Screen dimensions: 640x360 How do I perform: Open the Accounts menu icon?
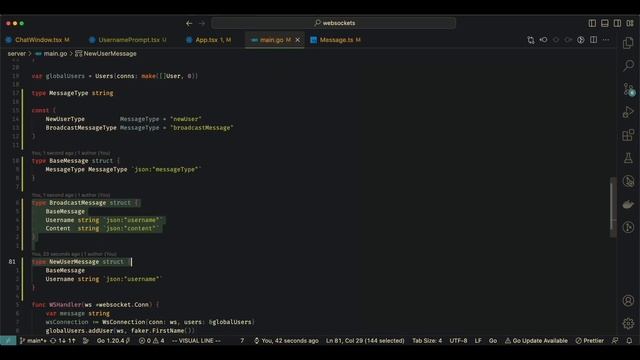point(628,300)
